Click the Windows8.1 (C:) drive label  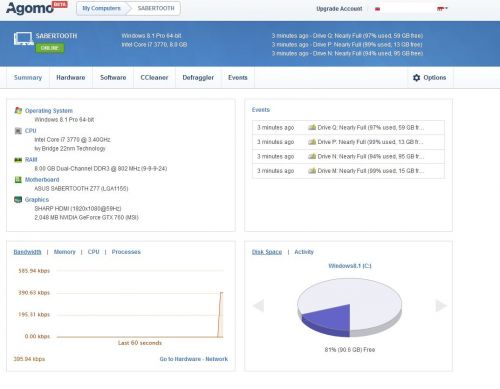(x=350, y=266)
